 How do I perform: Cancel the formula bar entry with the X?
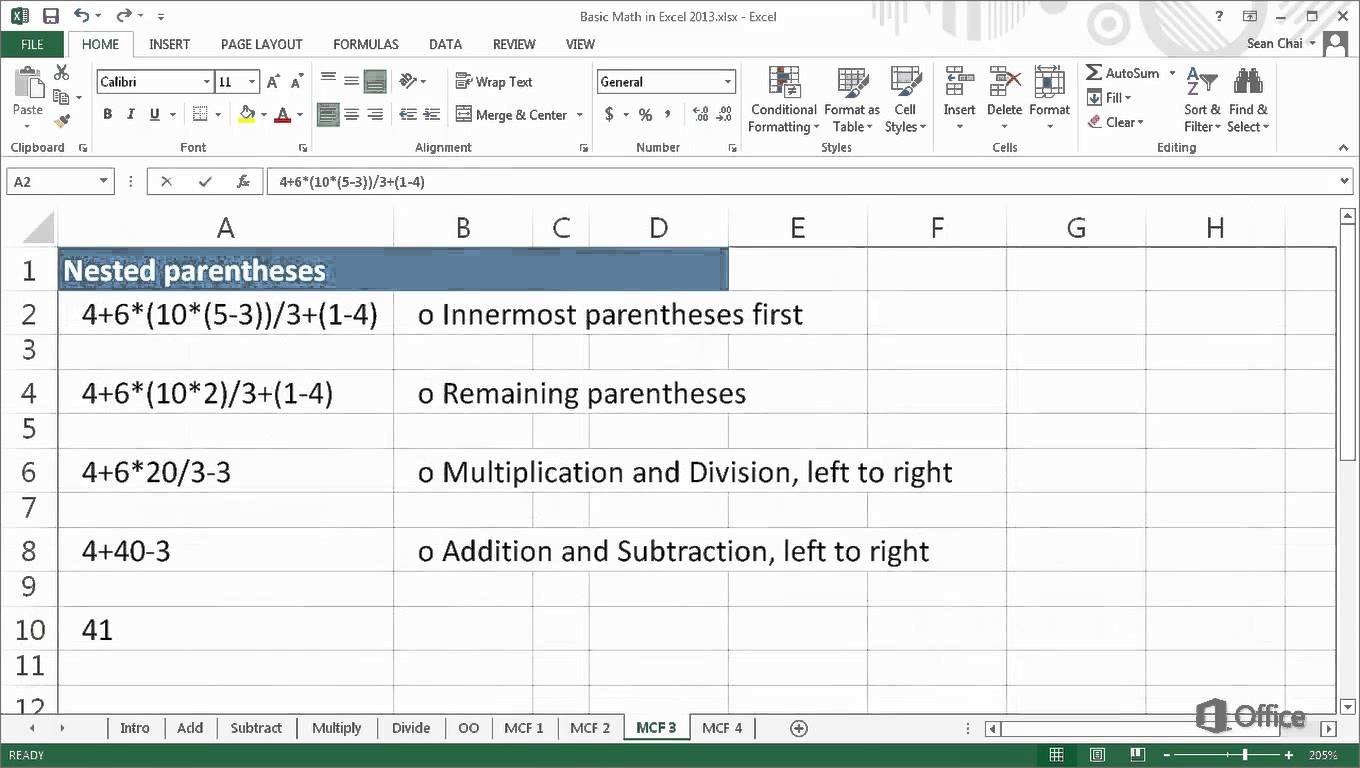tap(166, 182)
